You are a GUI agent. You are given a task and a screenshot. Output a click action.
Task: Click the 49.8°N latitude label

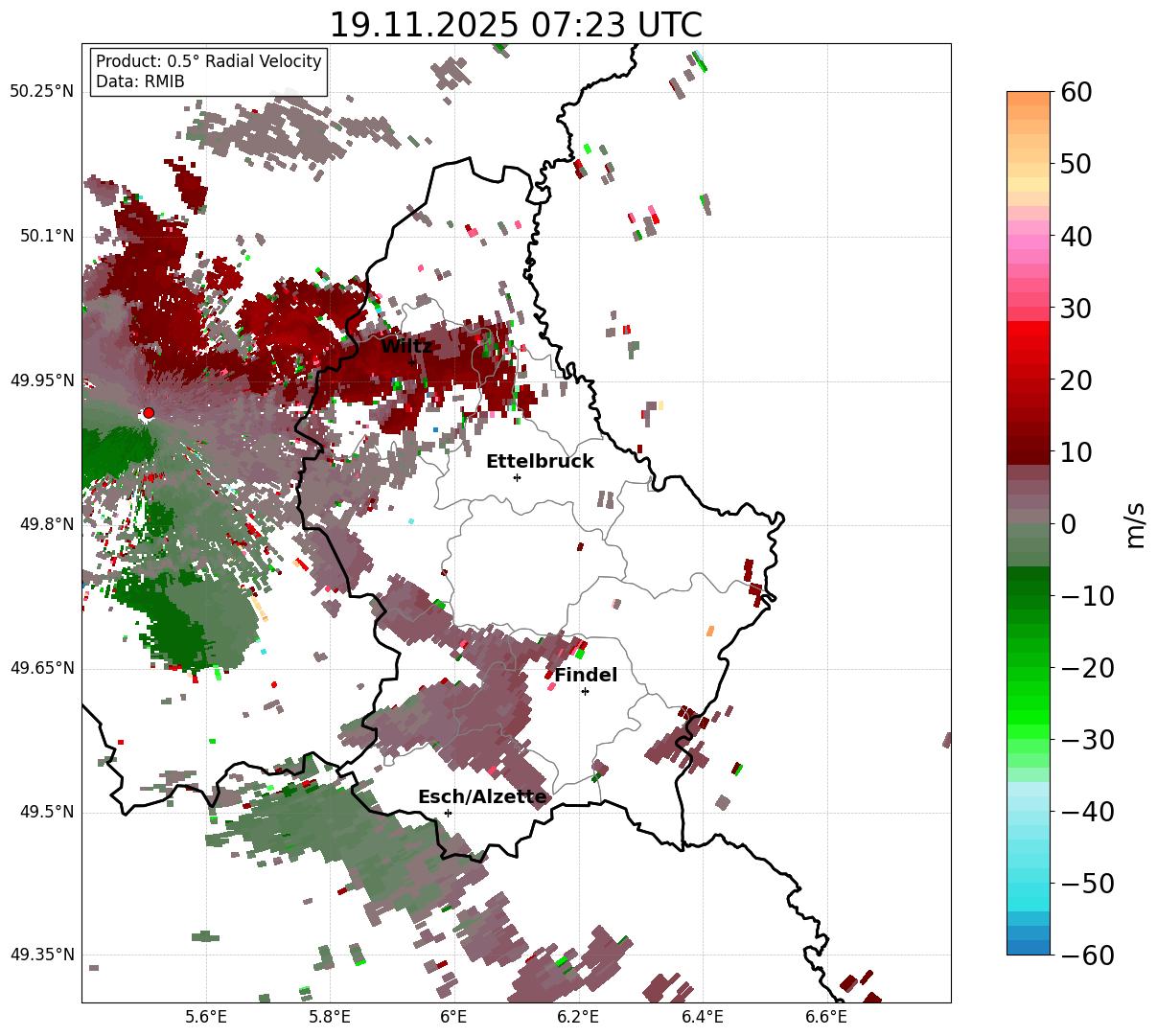pyautogui.click(x=46, y=524)
